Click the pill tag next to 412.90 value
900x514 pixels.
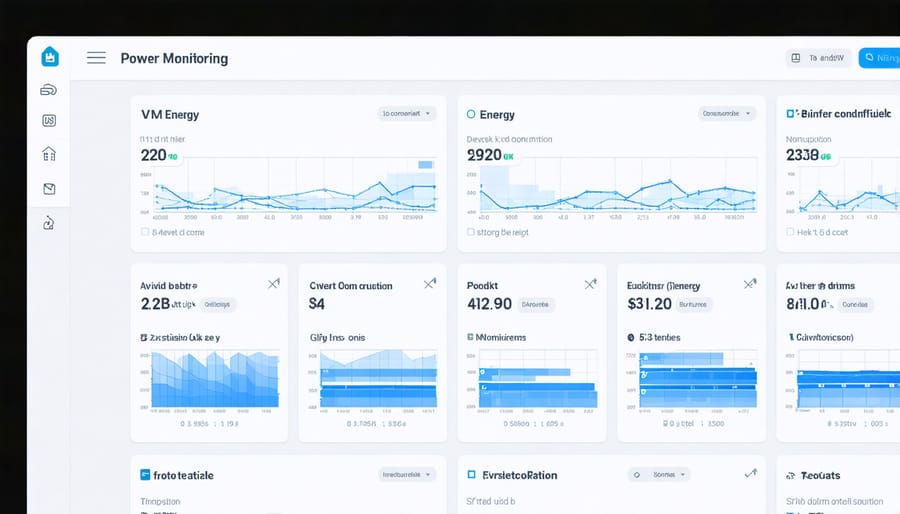click(535, 305)
